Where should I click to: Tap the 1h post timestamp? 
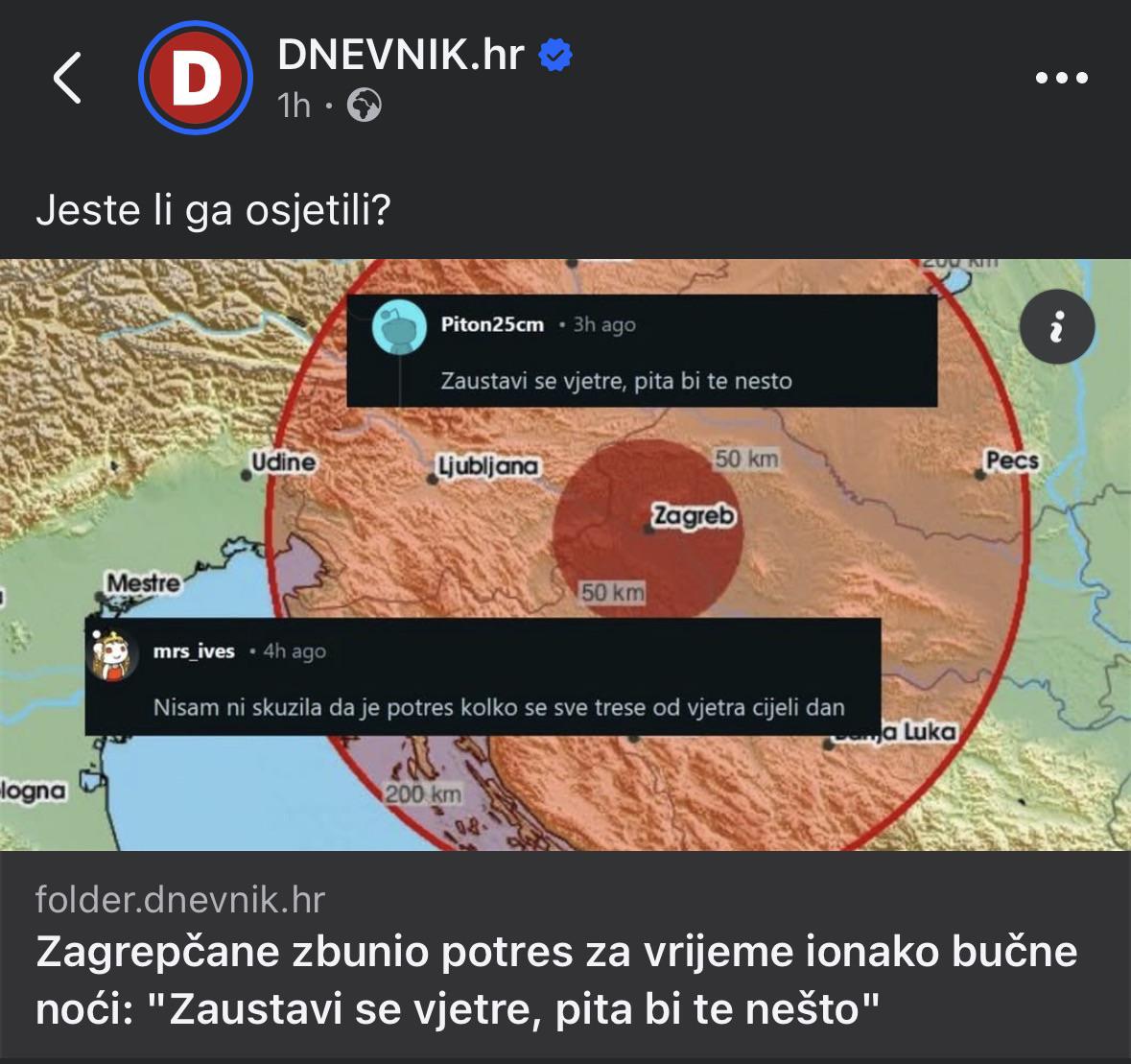pyautogui.click(x=294, y=106)
